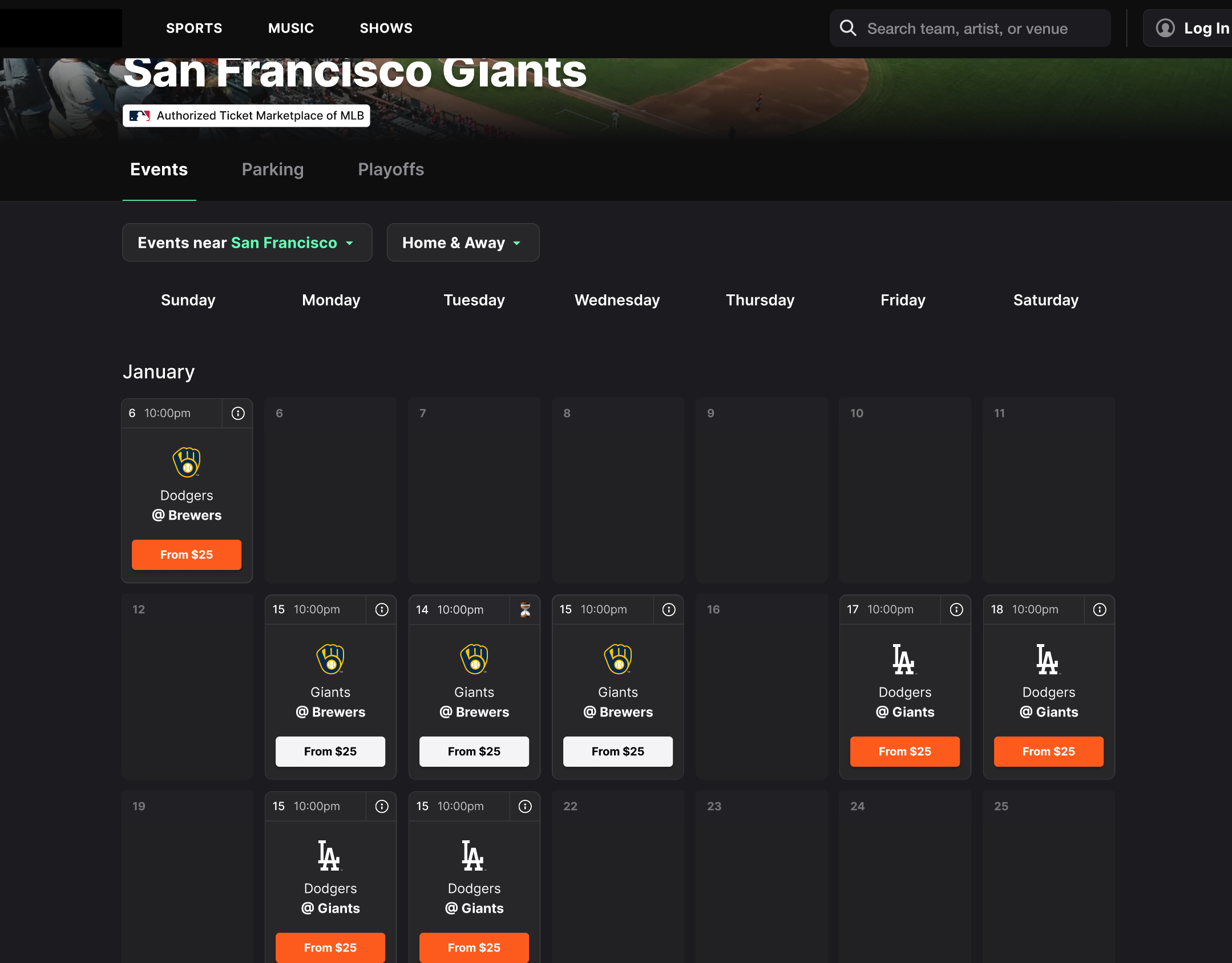The height and width of the screenshot is (963, 1232).
Task: Click the Thursday column header
Action: coord(760,300)
